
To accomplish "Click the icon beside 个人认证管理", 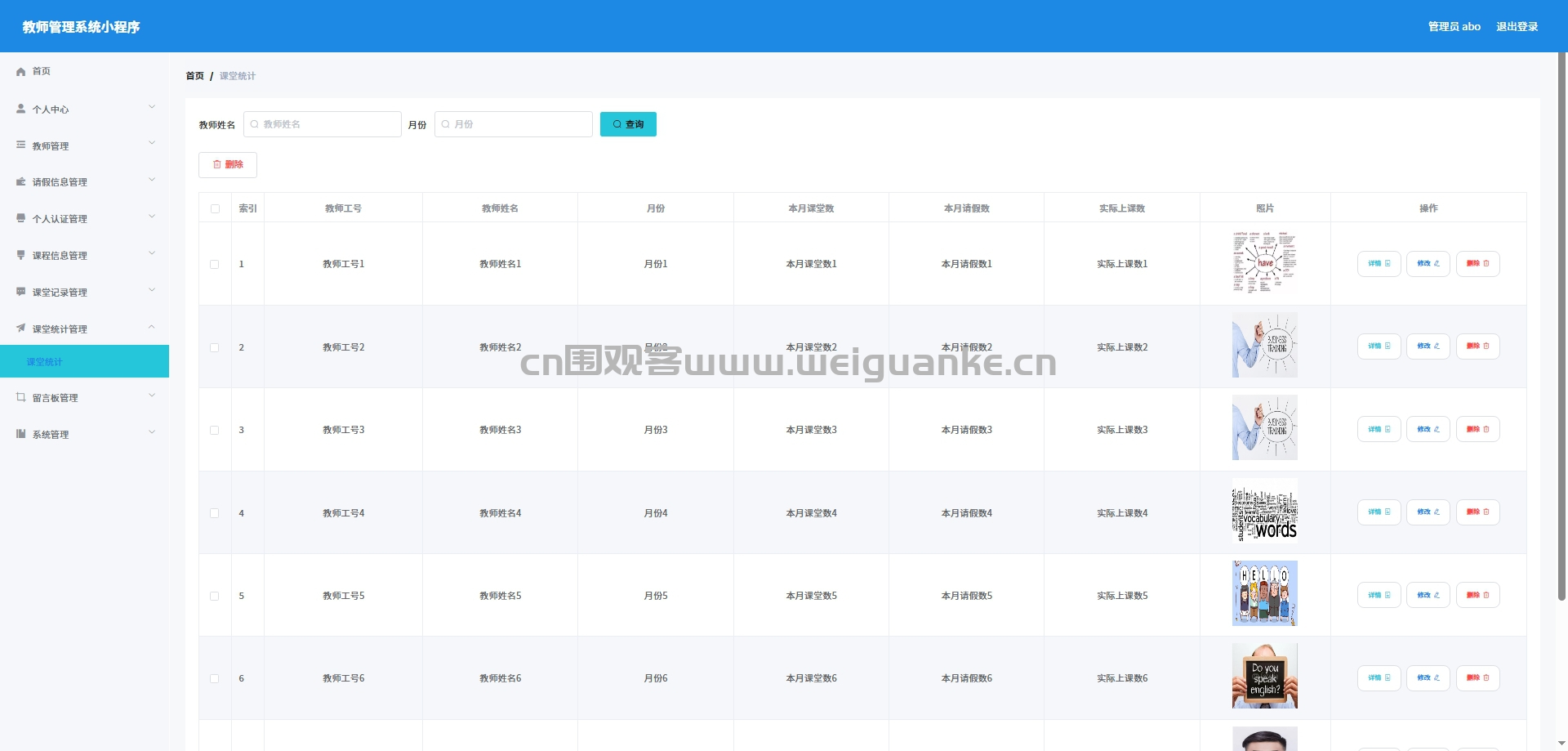I will [21, 219].
